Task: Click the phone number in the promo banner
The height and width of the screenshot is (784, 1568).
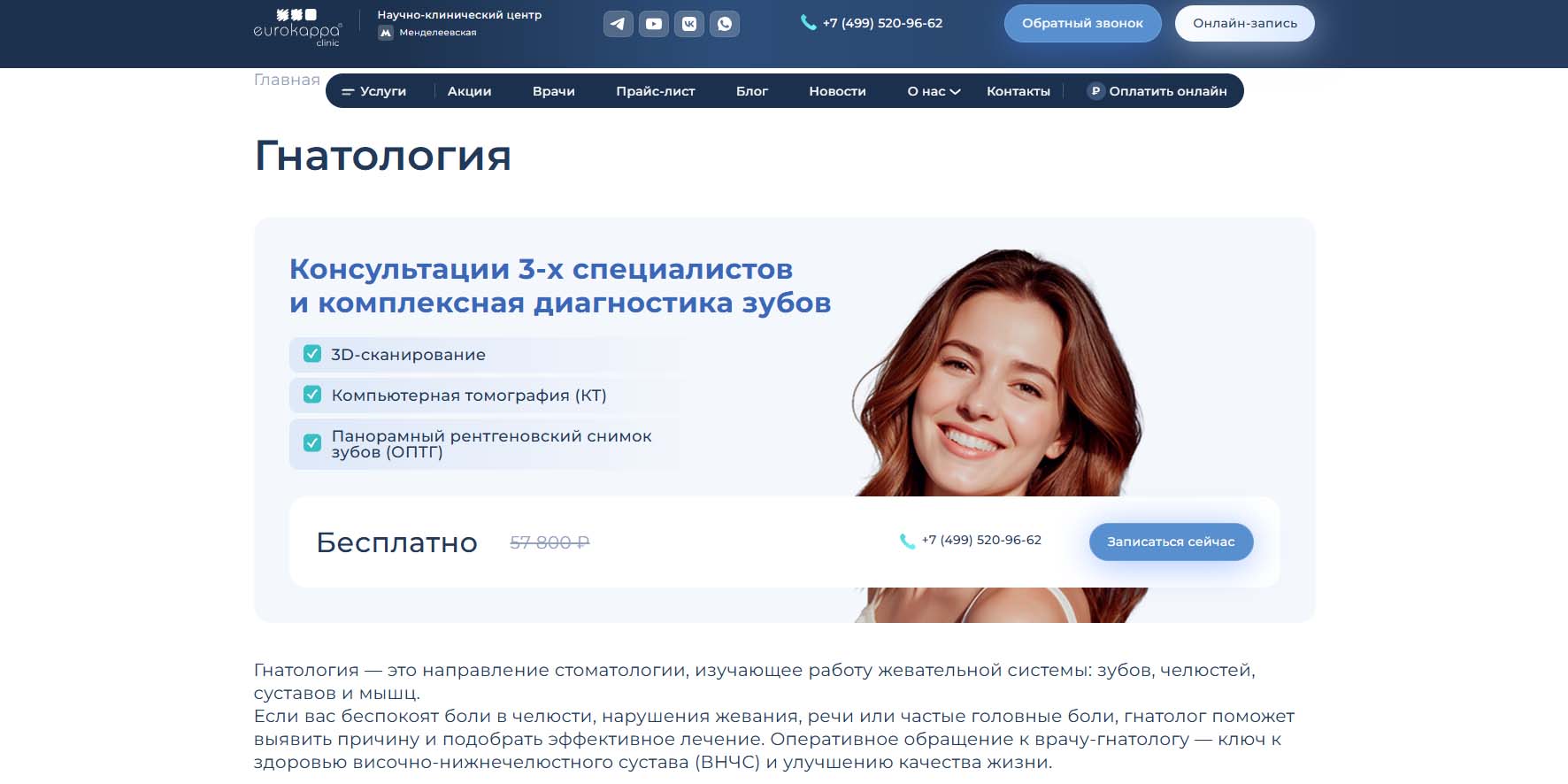Action: tap(980, 540)
